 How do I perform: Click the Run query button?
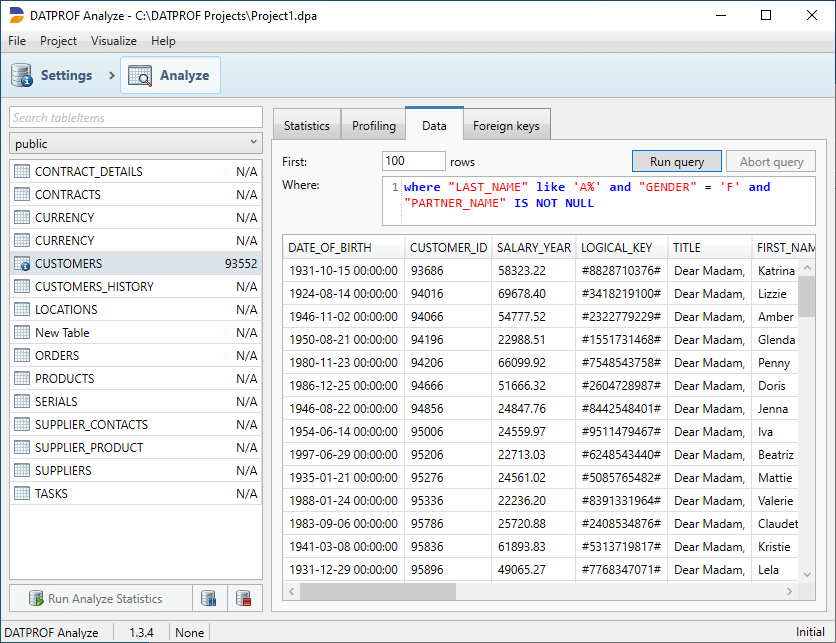click(677, 162)
